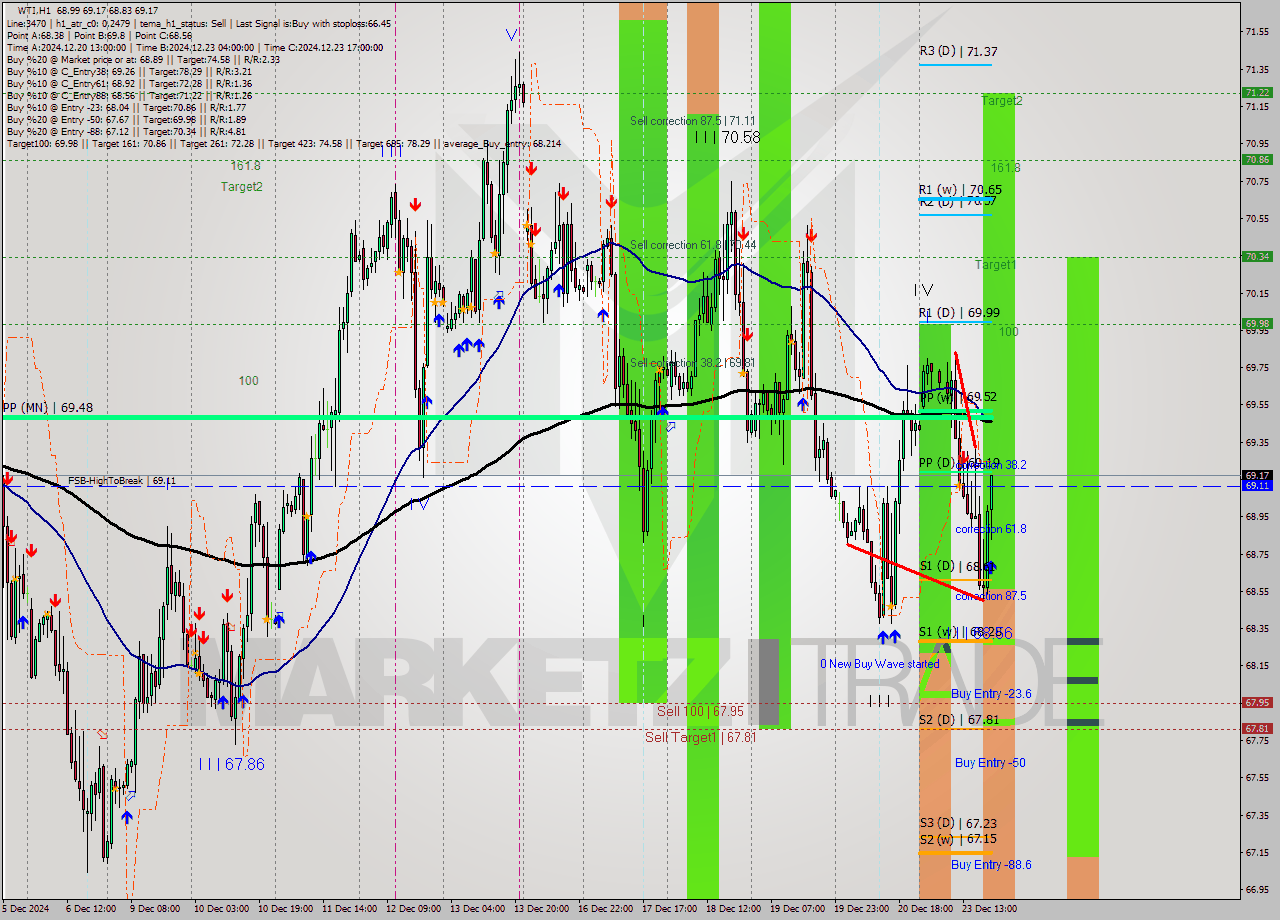Click the 'R3 (D) | 71.37' resistance label

click(x=958, y=52)
